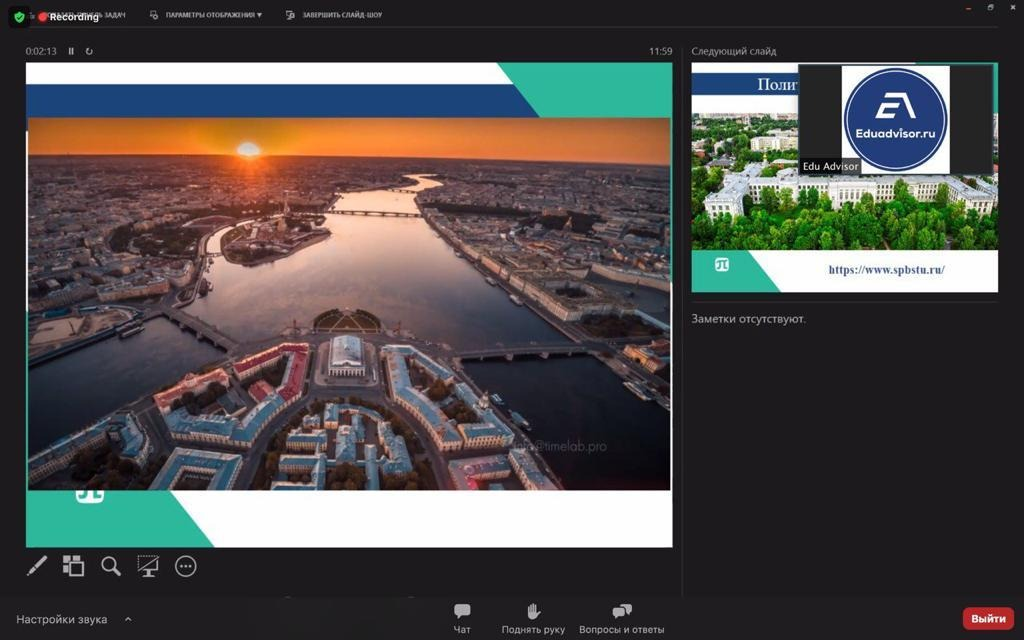Viewport: 1024px width, 640px height.
Task: Click the Edu Advisor name label
Action: click(x=830, y=167)
